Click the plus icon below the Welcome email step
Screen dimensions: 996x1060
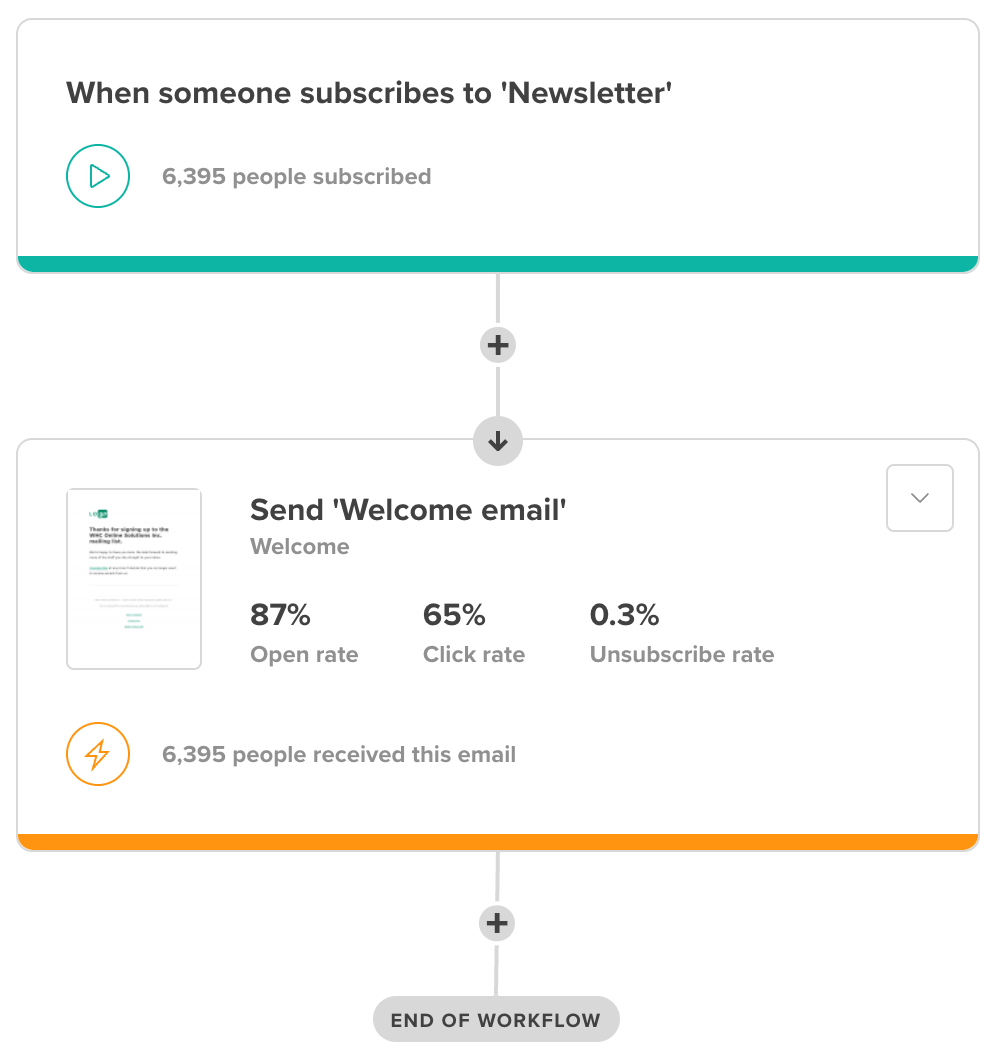[497, 923]
